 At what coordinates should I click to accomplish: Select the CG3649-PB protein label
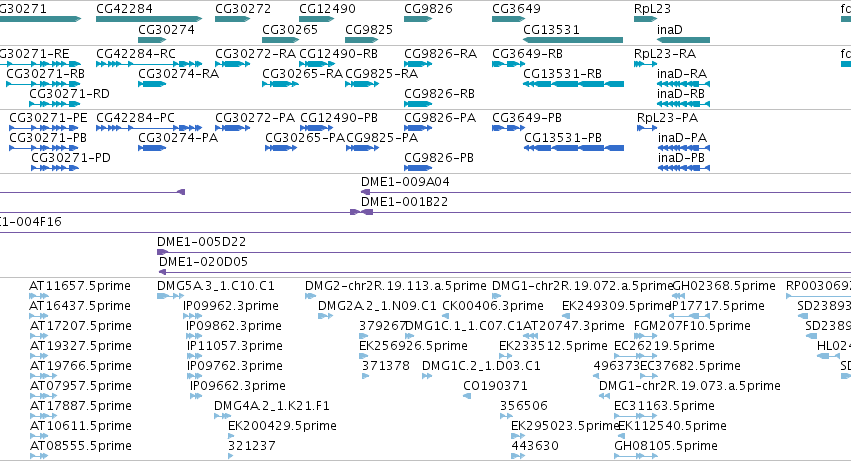[x=526, y=118]
